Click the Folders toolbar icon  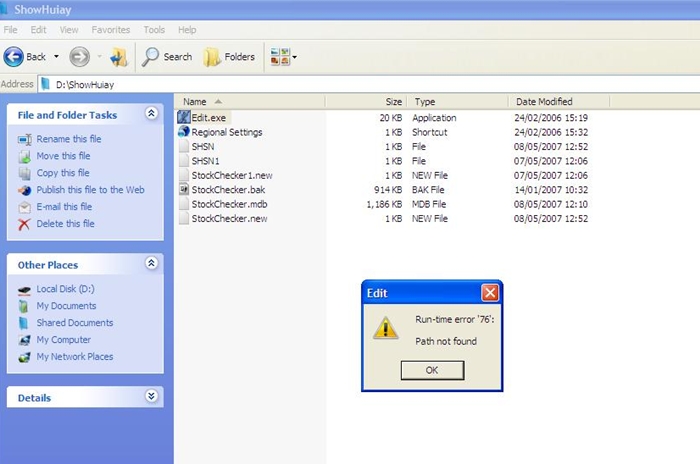[212, 57]
